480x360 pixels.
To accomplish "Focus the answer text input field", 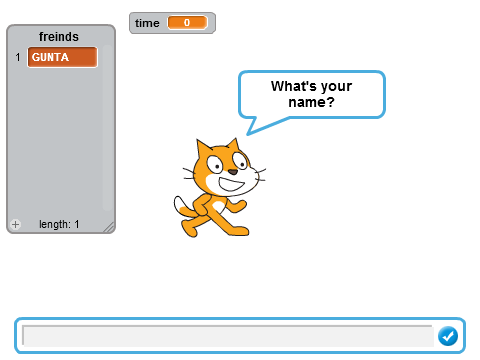I will tap(228, 336).
